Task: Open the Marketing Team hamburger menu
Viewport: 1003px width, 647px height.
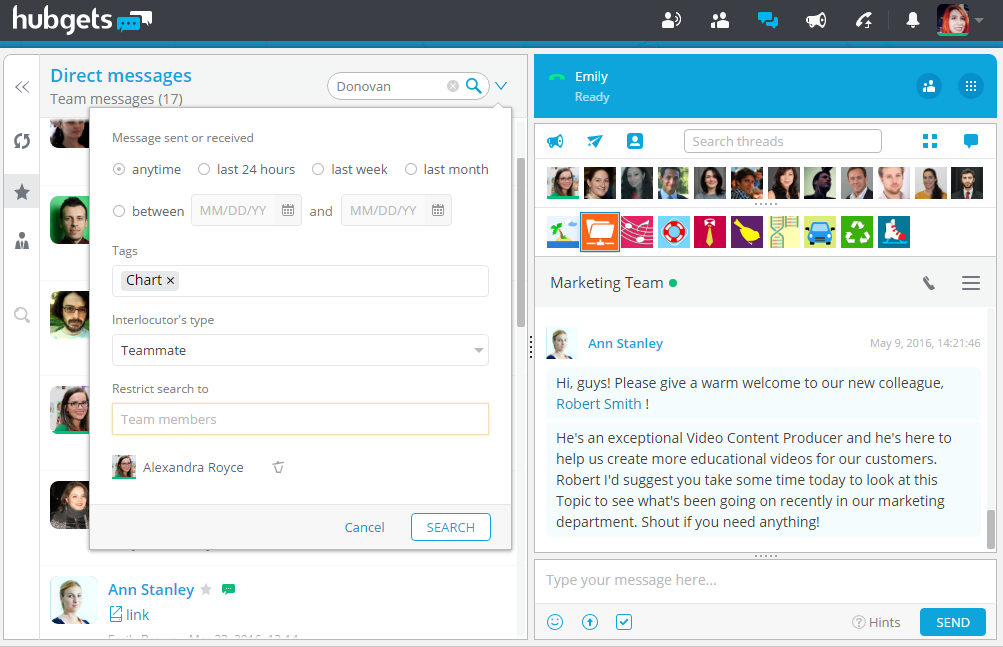Action: (970, 284)
